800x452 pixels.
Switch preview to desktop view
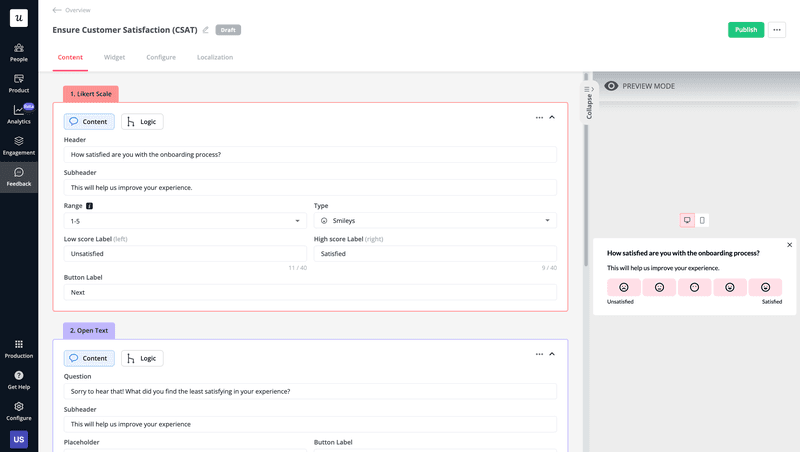point(687,220)
